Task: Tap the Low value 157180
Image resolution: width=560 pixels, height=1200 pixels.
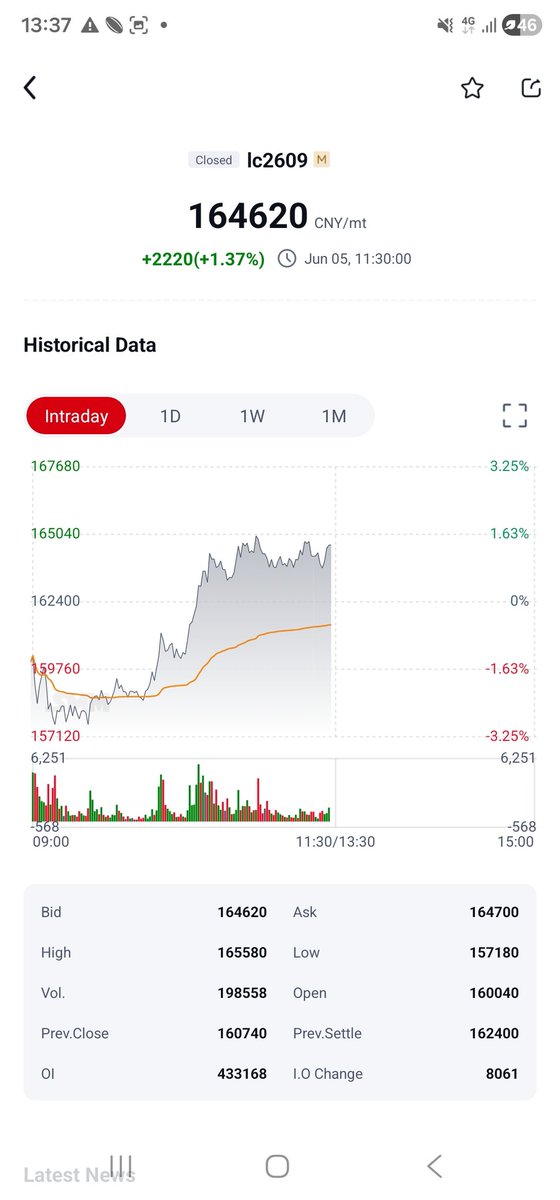Action: [x=494, y=953]
